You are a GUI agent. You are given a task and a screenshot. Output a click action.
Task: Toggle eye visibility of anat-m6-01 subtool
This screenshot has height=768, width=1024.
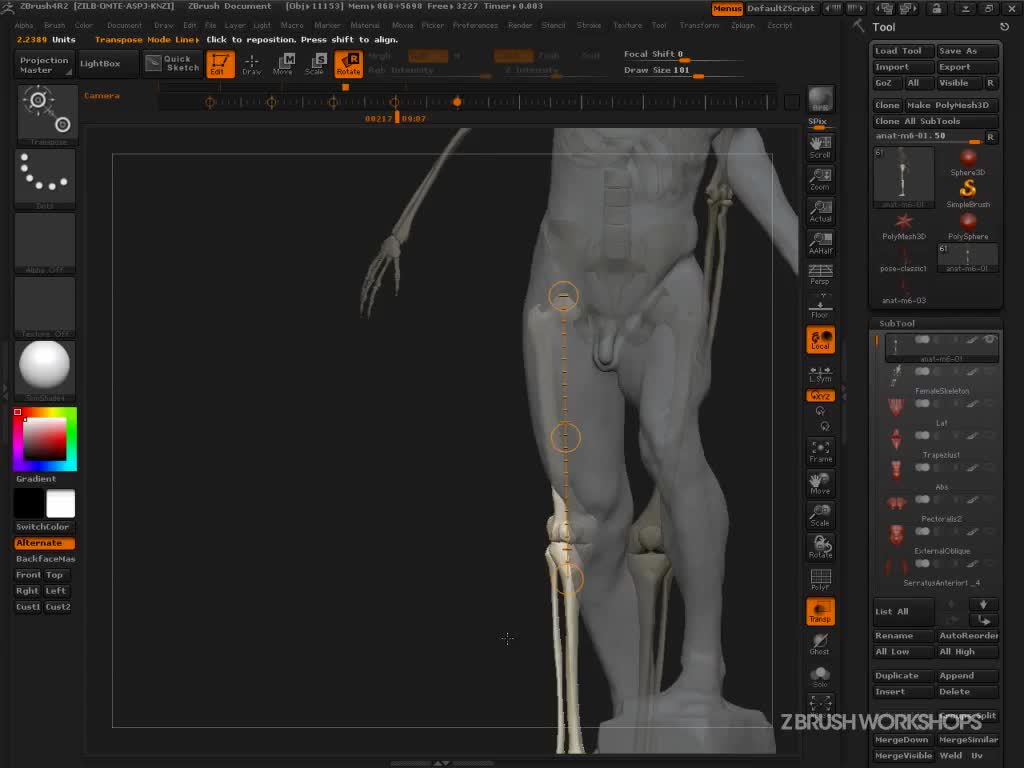(990, 340)
